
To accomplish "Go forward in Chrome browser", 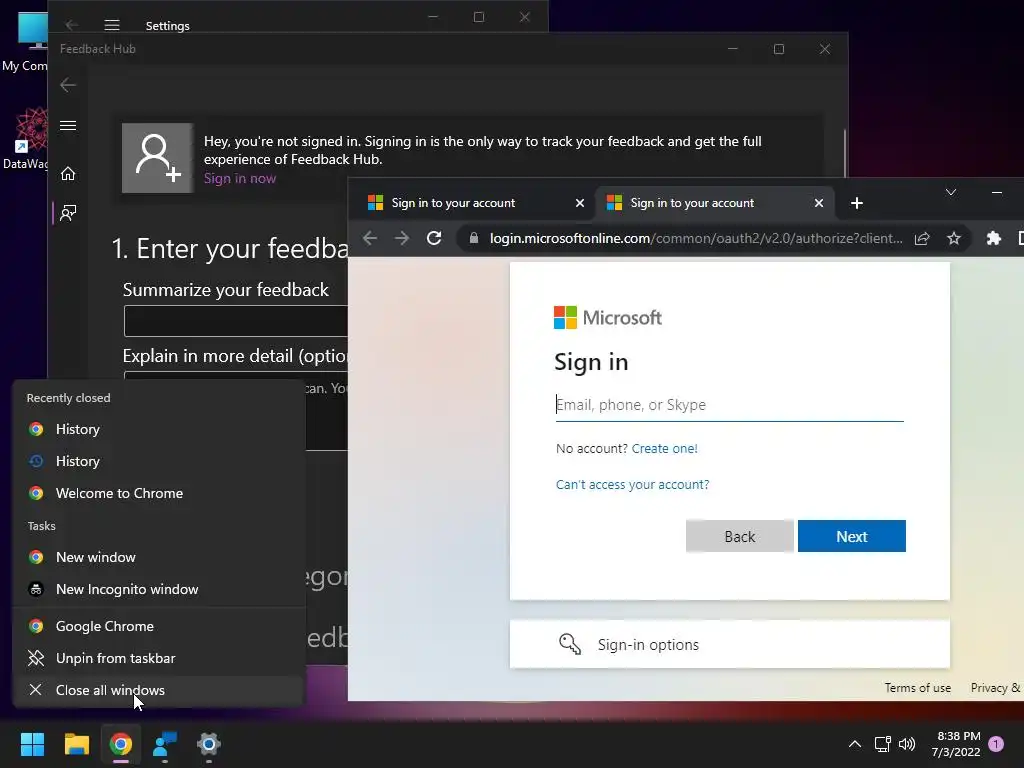I will tap(402, 238).
